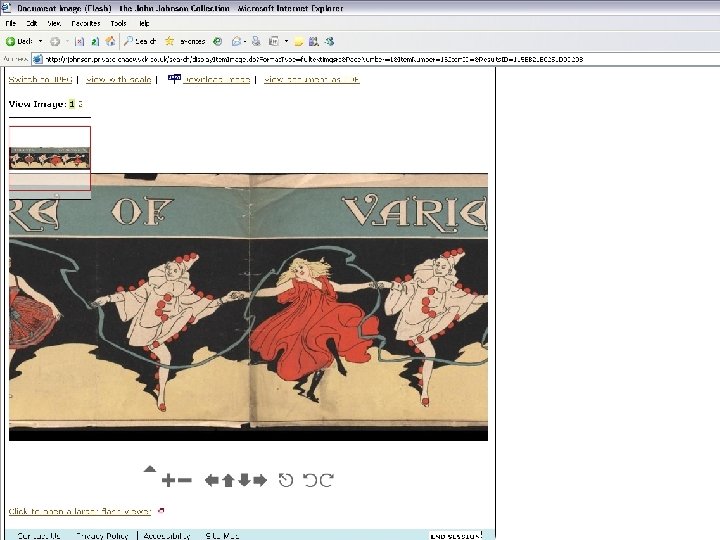
Task: Open the Contact Us footer link
Action: click(x=39, y=535)
